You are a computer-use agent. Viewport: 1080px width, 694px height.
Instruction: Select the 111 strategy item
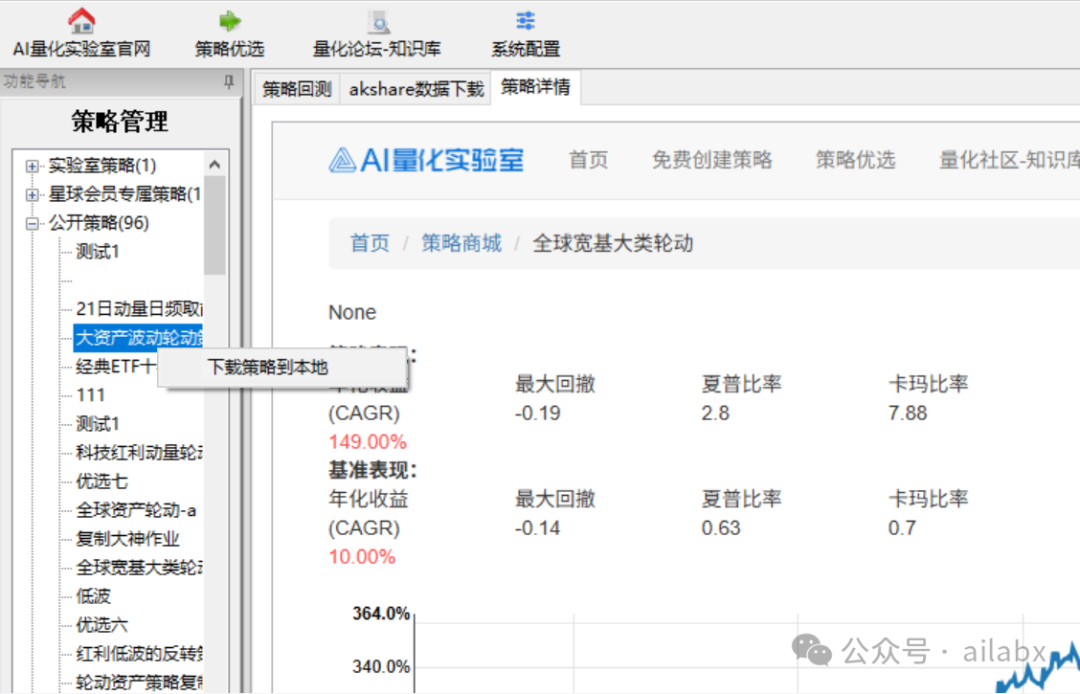click(90, 395)
